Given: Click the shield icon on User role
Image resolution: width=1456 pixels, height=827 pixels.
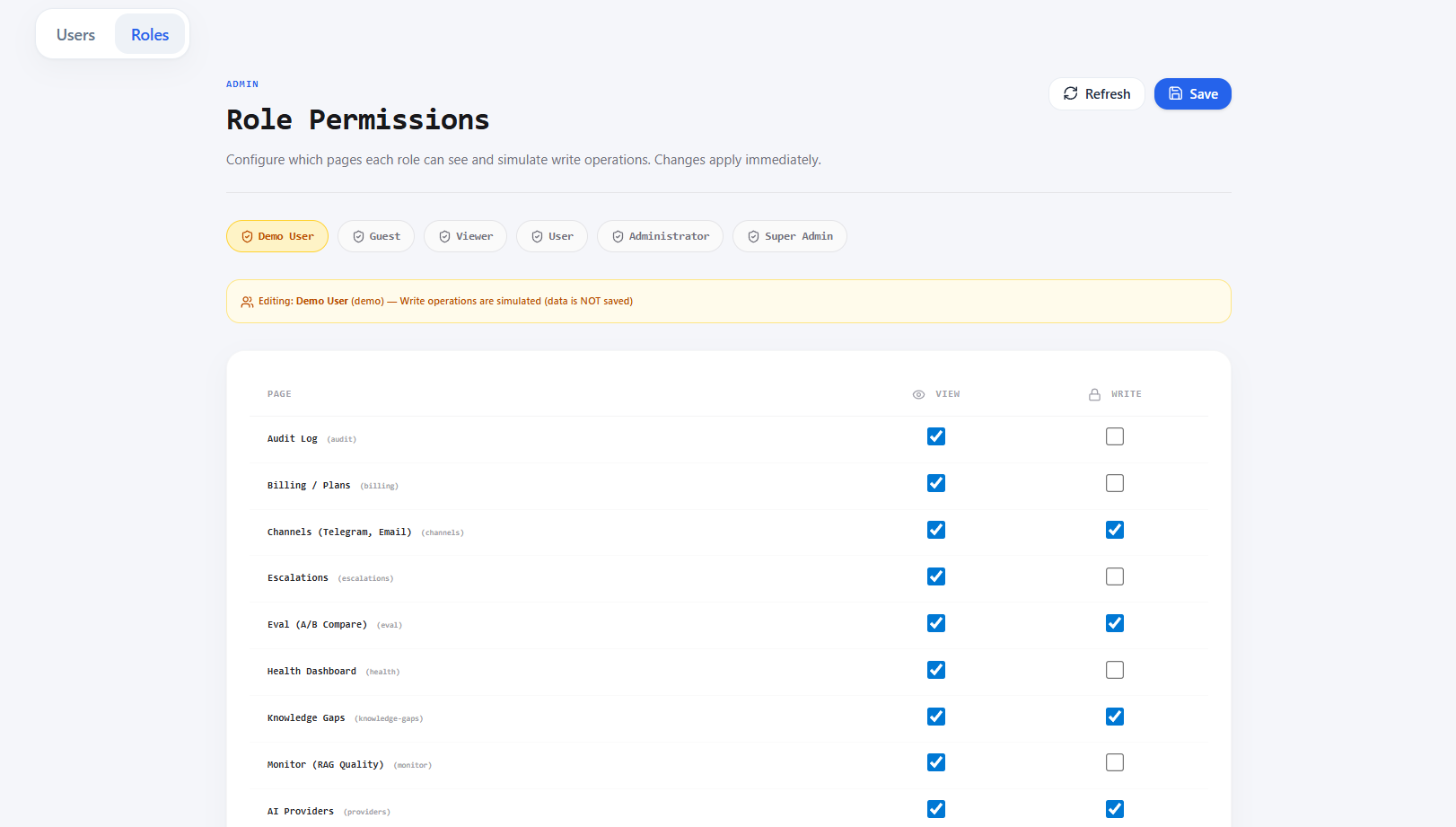Looking at the screenshot, I should click(x=537, y=237).
